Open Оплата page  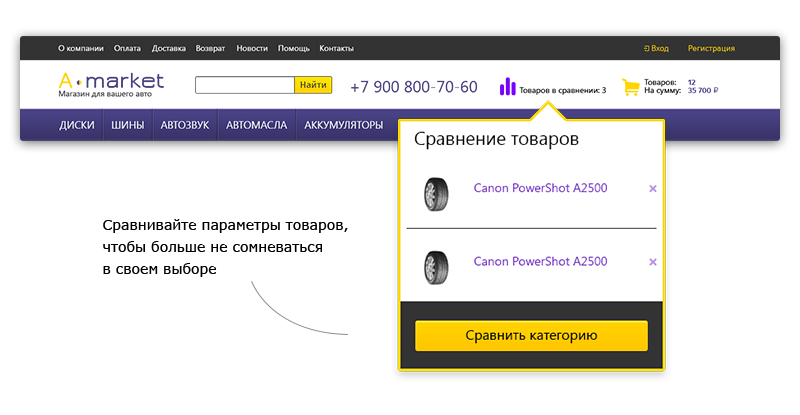127,48
